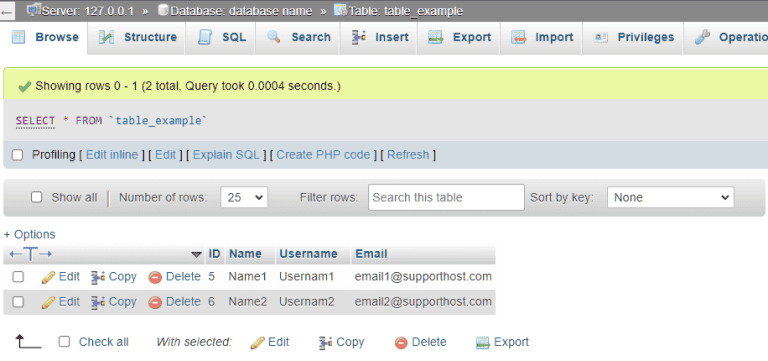The width and height of the screenshot is (768, 361).
Task: Click the Search this table field
Action: [446, 197]
